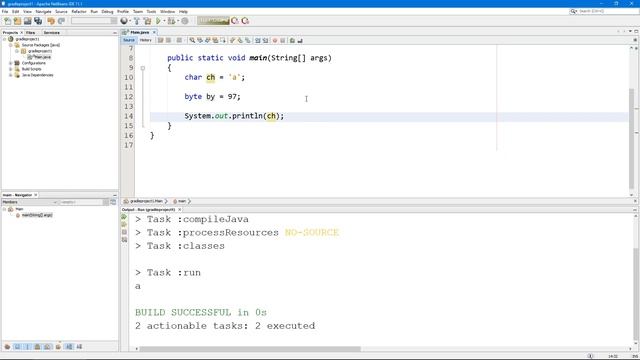Click the second profiler icon after the memory bar
Image resolution: width=640 pixels, height=360 pixels.
coord(245,21)
